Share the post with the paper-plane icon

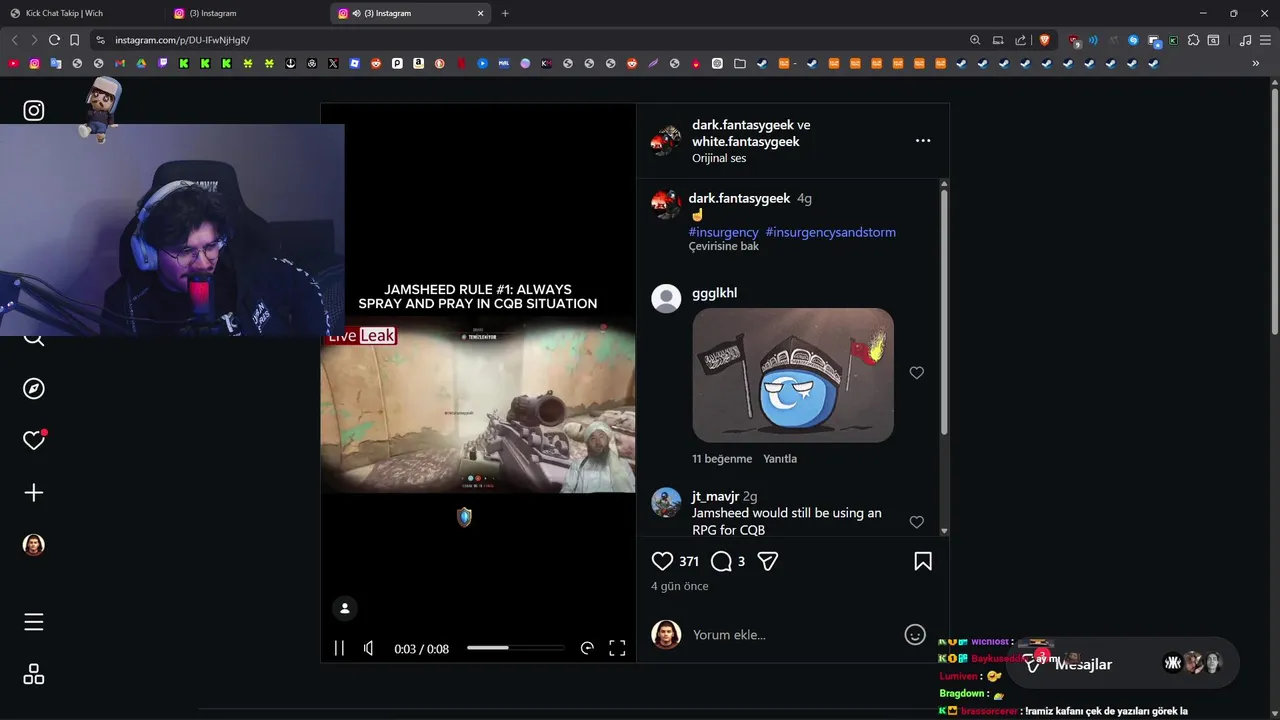pyautogui.click(x=768, y=562)
